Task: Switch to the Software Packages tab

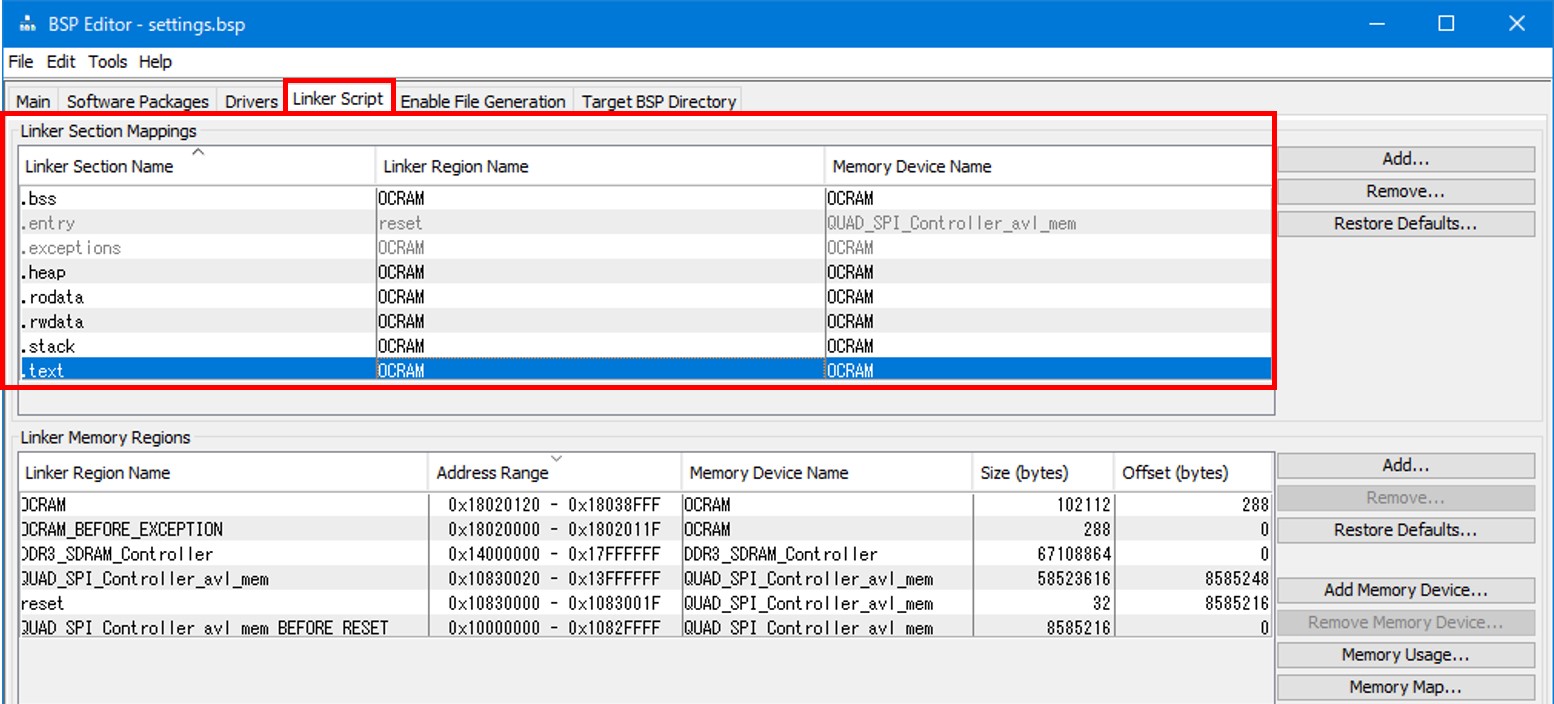Action: point(137,101)
